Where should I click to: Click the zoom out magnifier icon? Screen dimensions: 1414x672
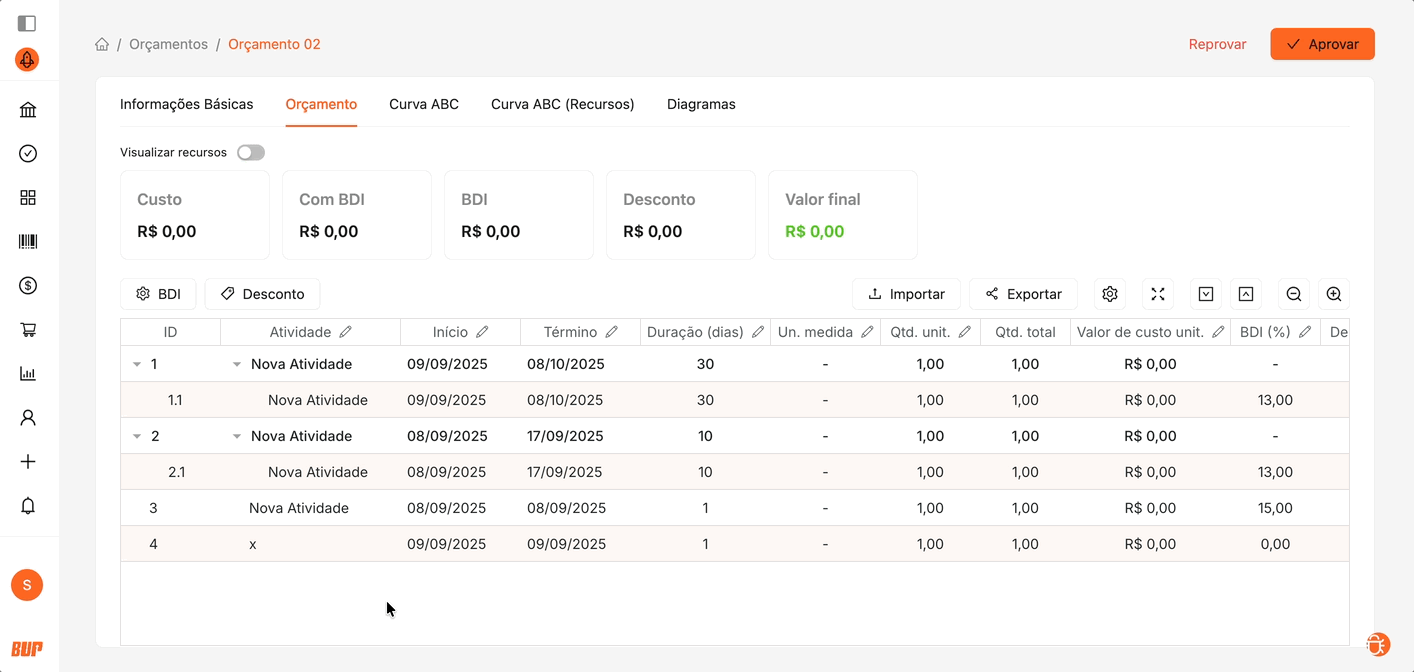pyautogui.click(x=1294, y=294)
